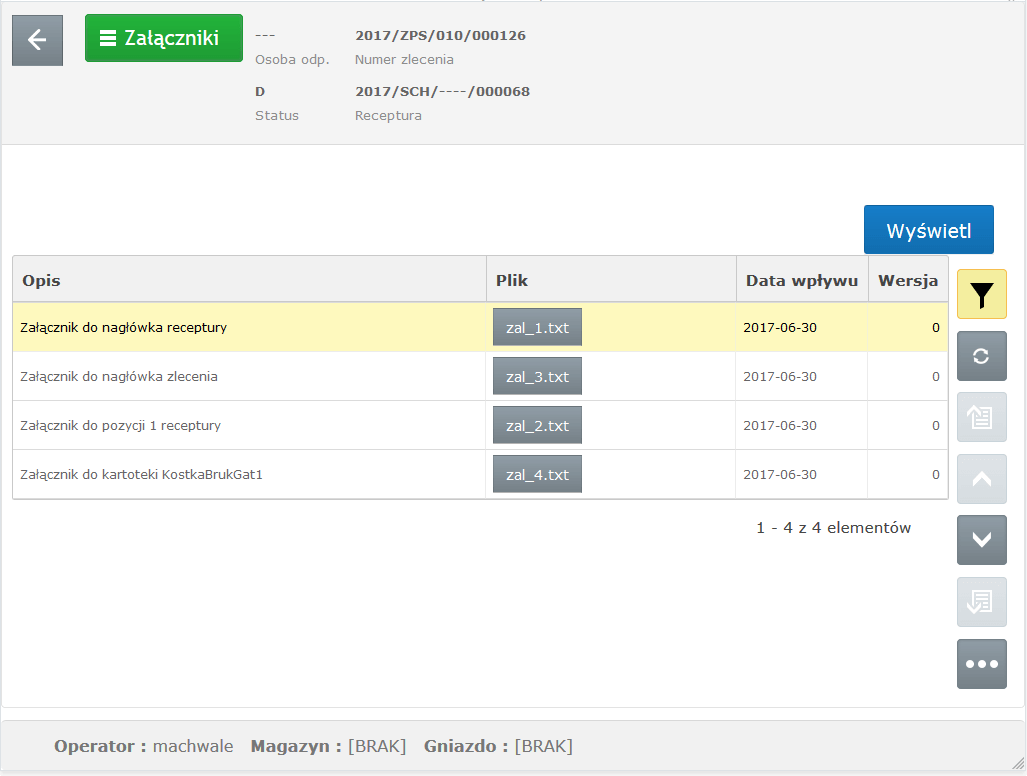This screenshot has height=776, width=1027.
Task: Move selection up with chevron icon
Action: click(981, 479)
